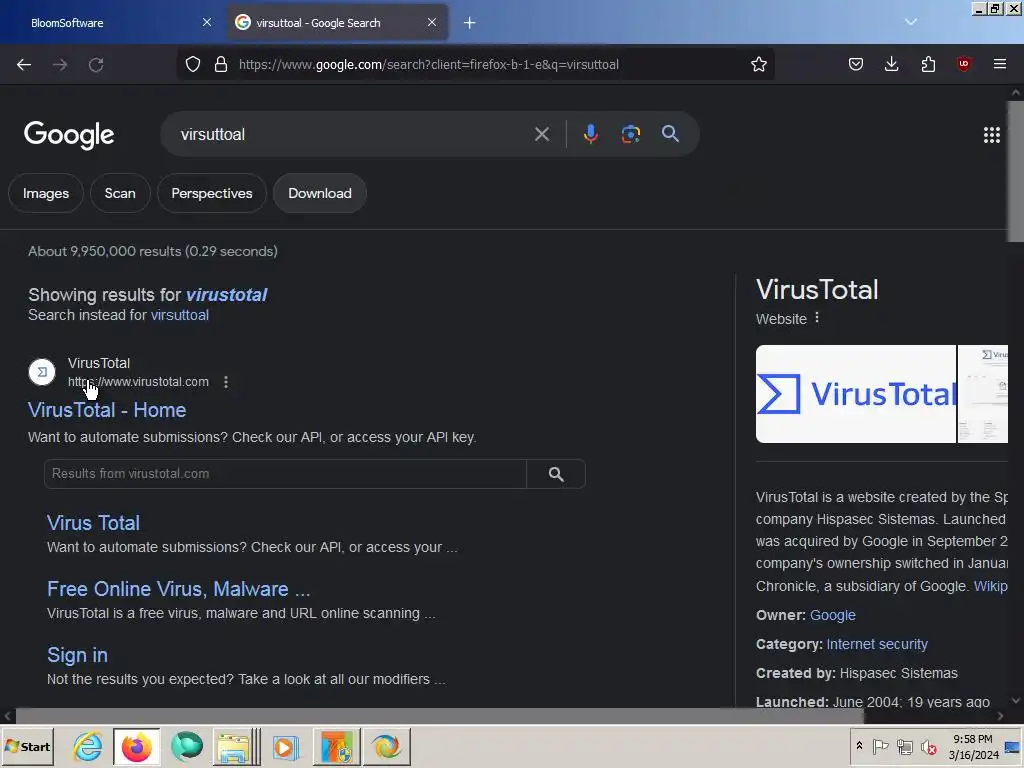Start voice search with microphone icon

(x=590, y=134)
